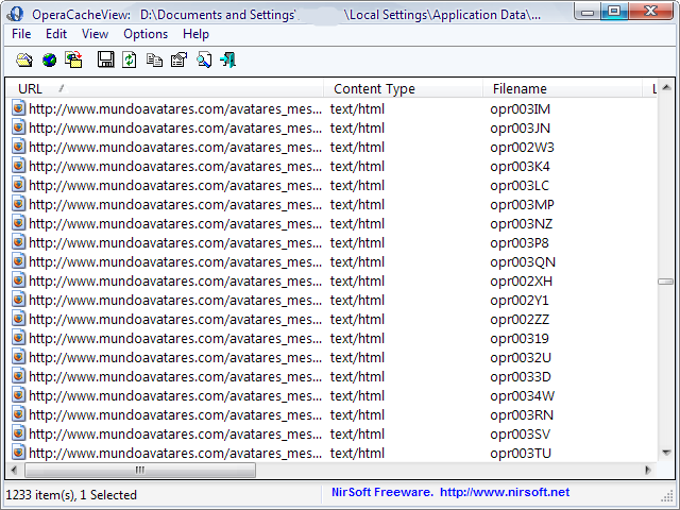Open the Options menu
Viewport: 680px width, 510px height.
(x=146, y=34)
